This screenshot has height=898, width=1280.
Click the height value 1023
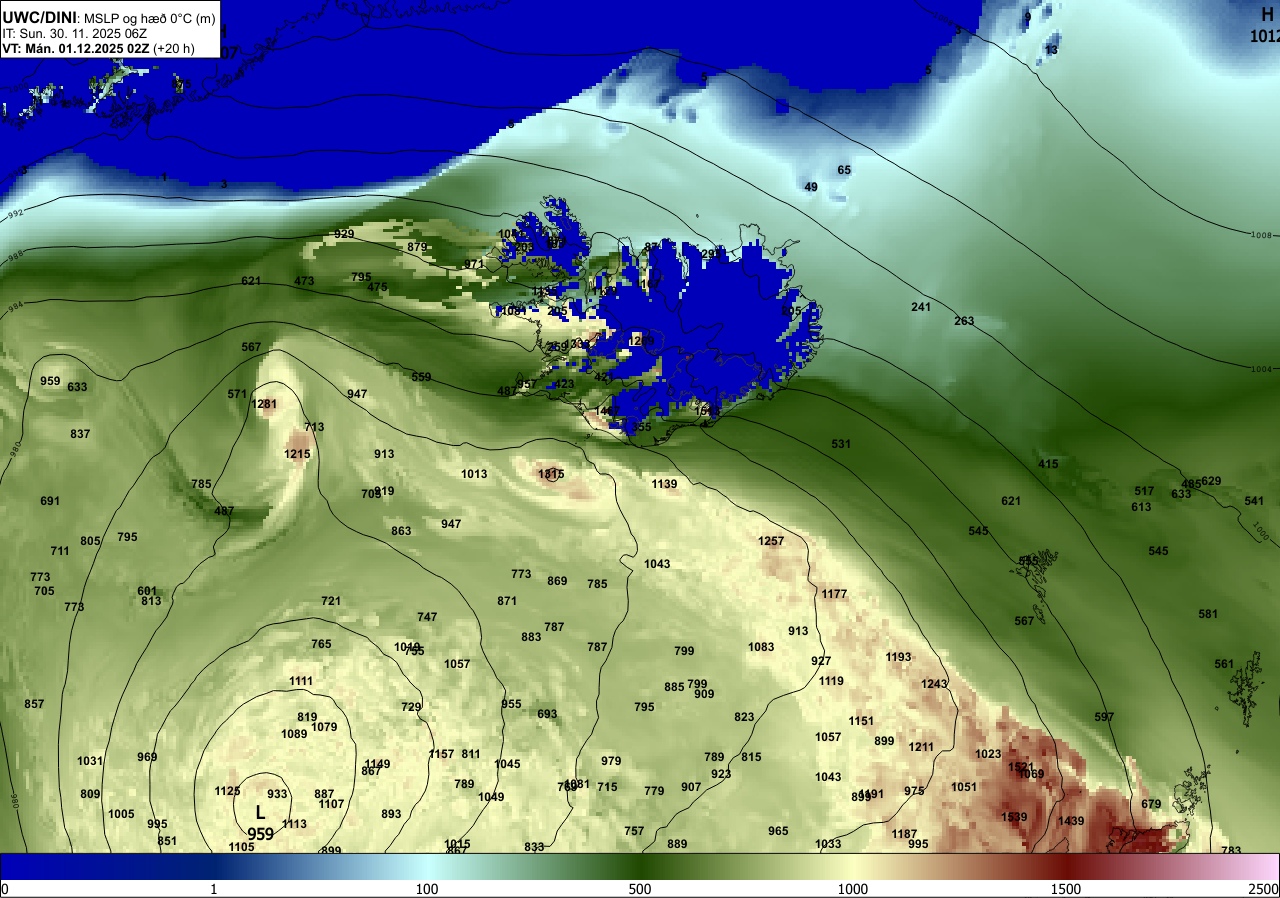coord(988,754)
